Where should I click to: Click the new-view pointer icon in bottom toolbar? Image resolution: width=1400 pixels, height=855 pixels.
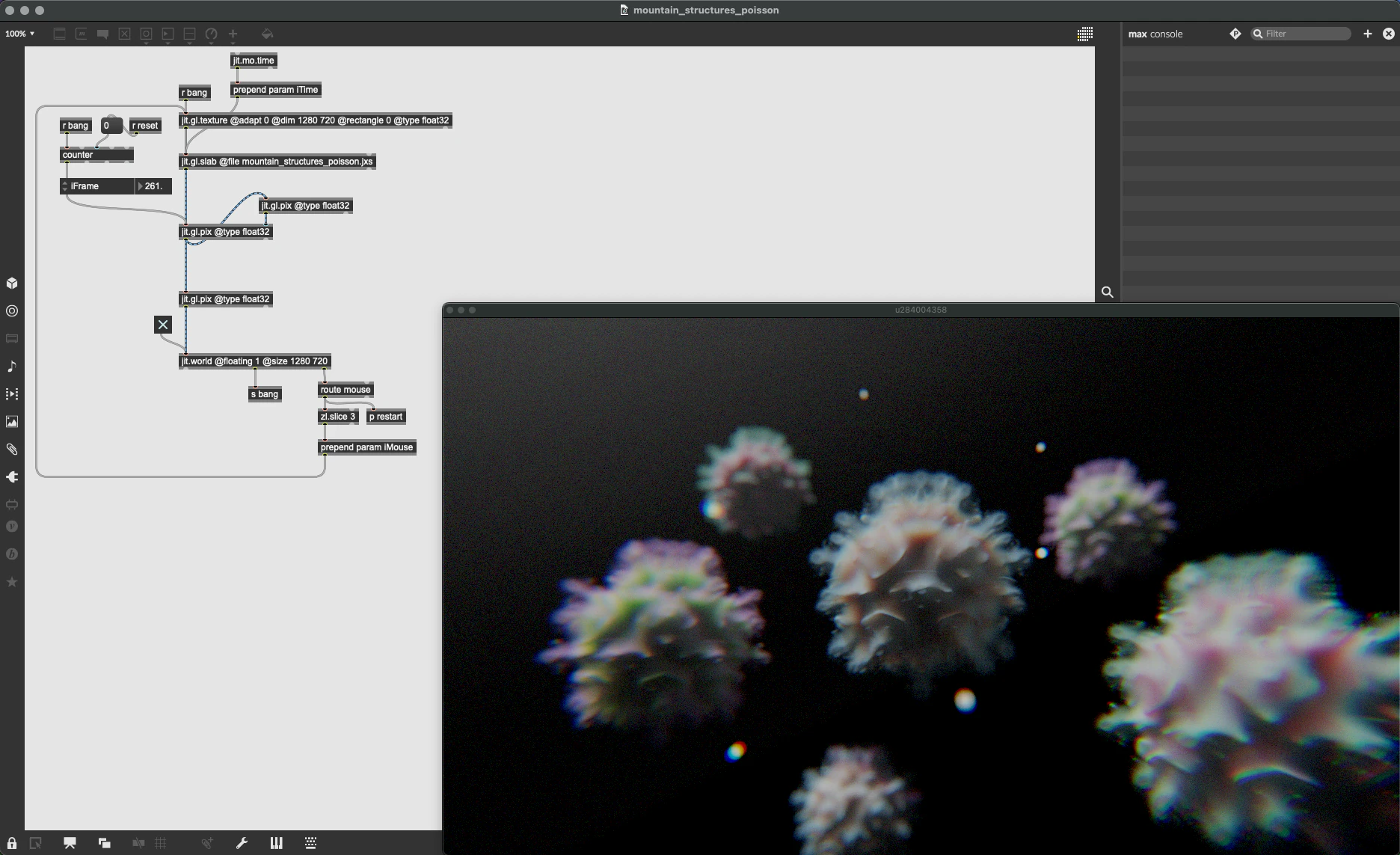35,843
